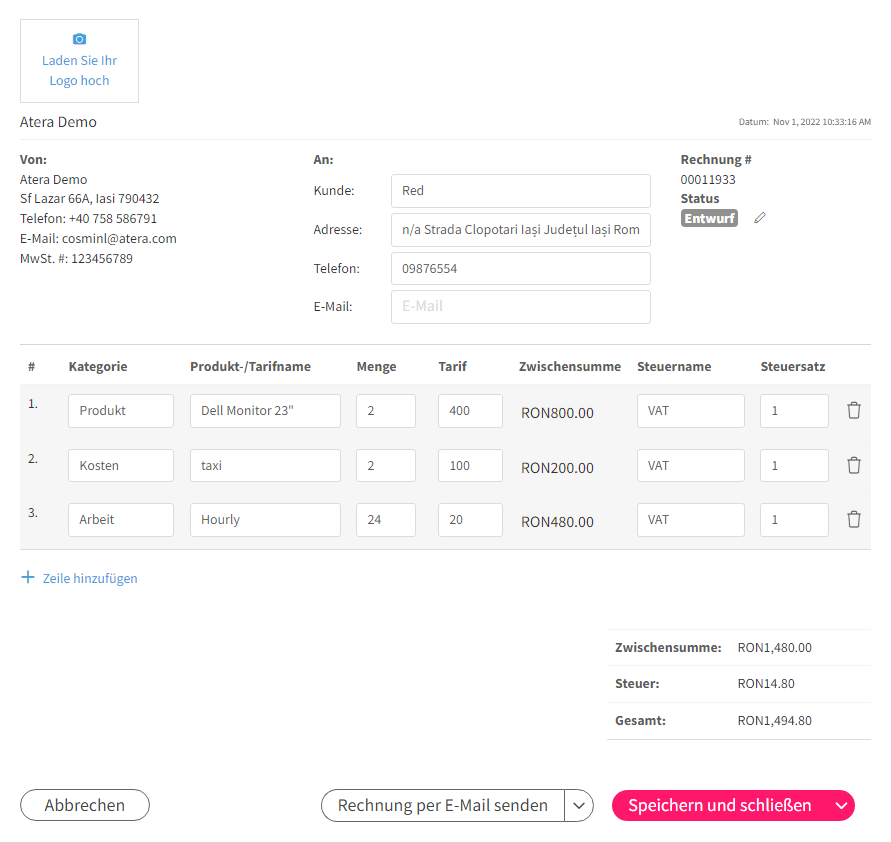Click the date Nov 1, 2022 10:33:16 AM
This screenshot has width=891, height=842.
coord(822,122)
